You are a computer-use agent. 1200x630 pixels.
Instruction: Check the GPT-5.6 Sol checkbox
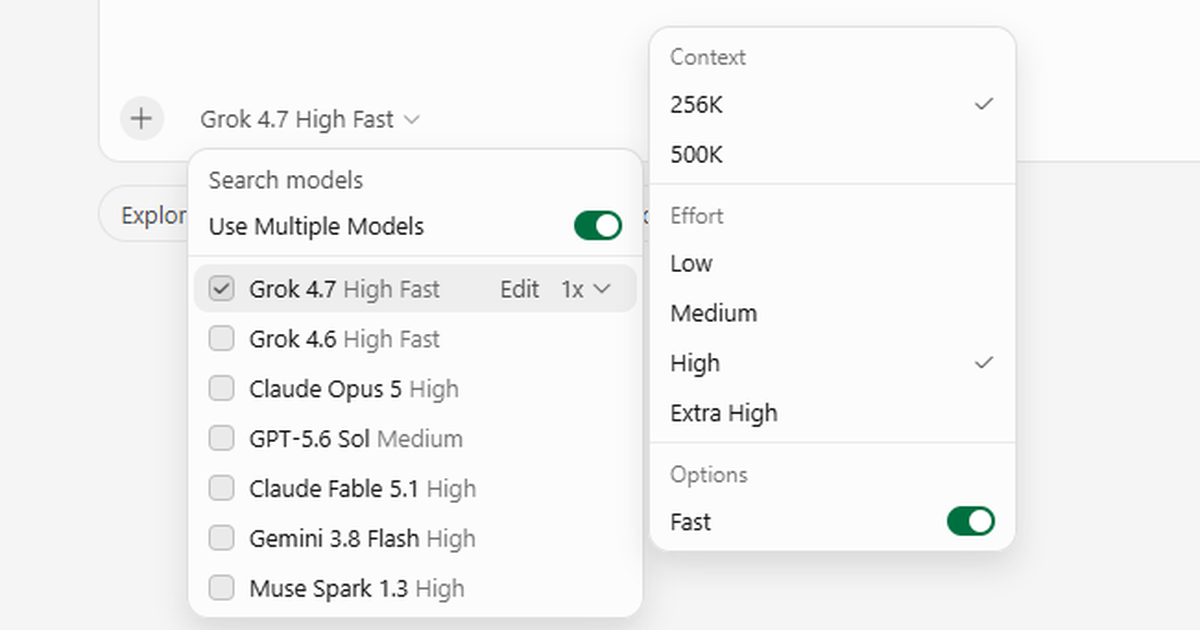click(x=221, y=439)
